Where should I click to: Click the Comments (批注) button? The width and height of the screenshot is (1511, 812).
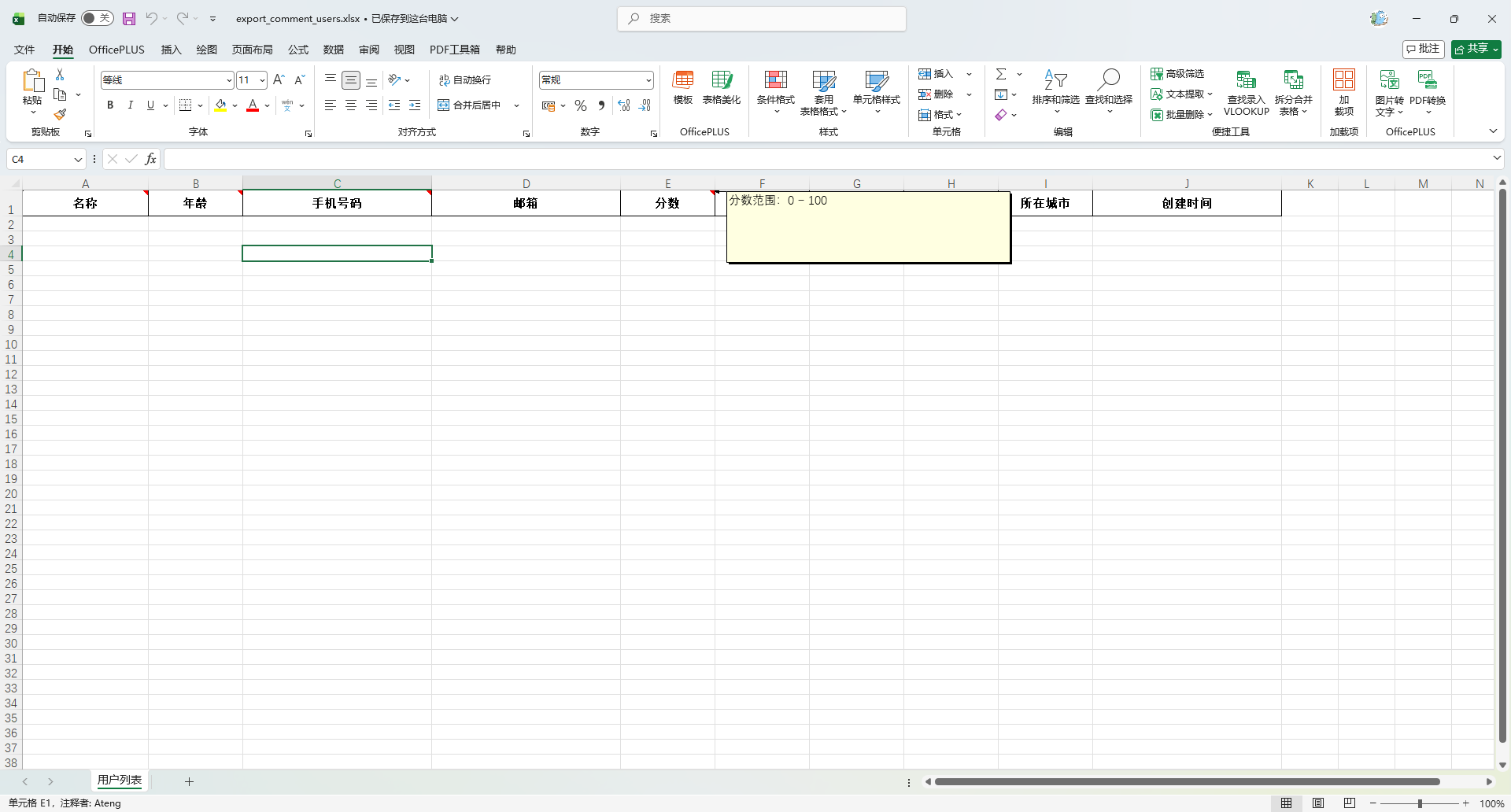point(1423,49)
